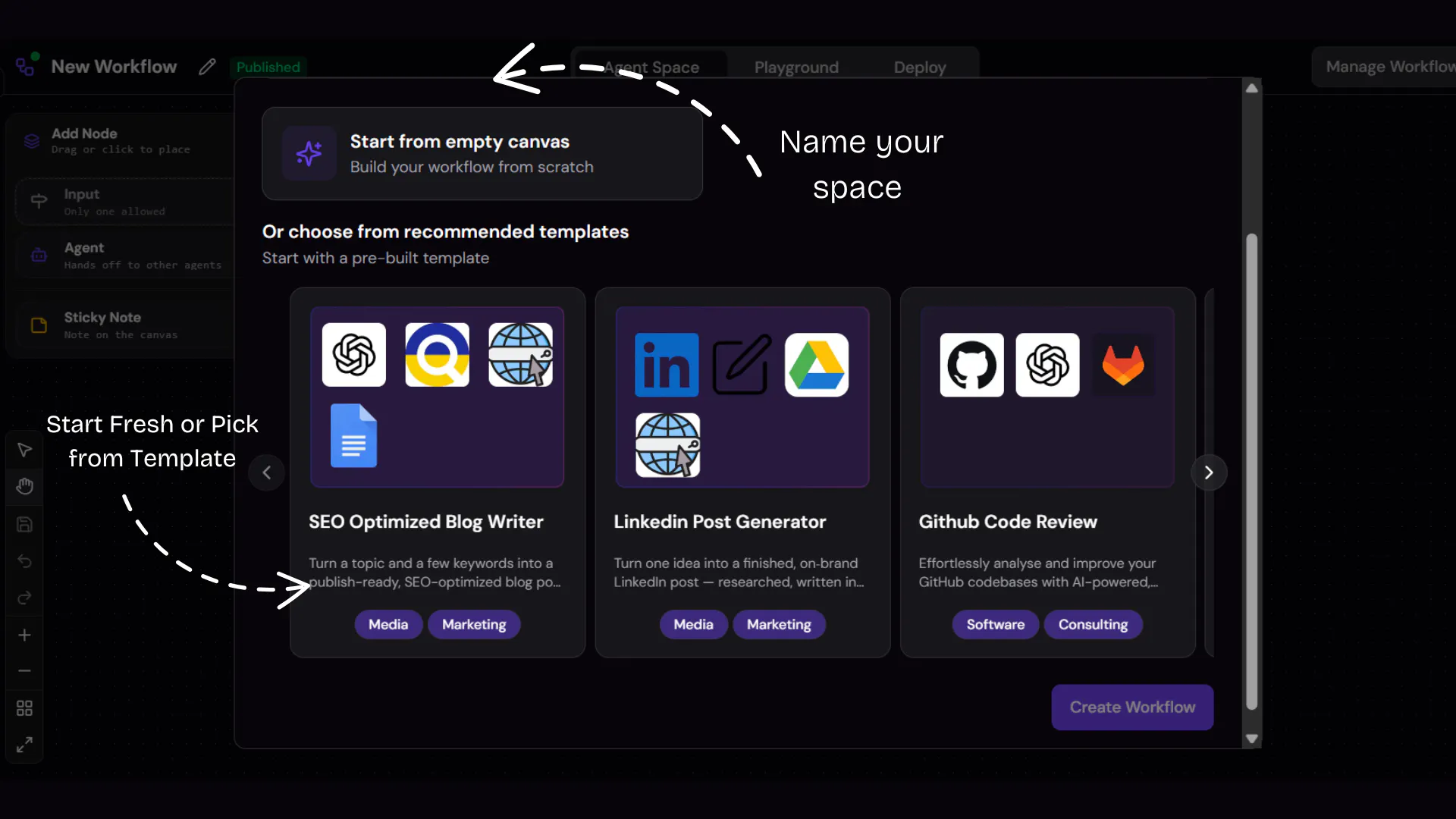Click the LinkedIn logo icon
Screen dimensions: 1456x819
[x=667, y=365]
